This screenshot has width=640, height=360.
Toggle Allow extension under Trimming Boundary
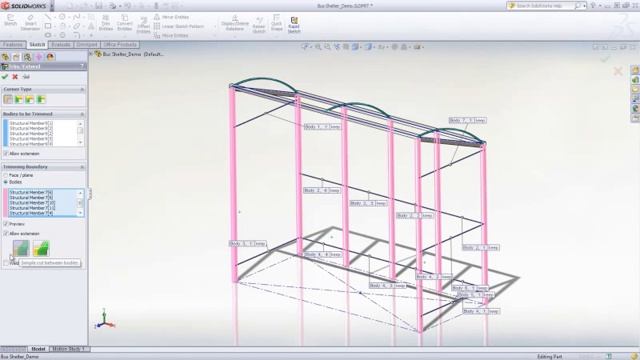click(6, 233)
